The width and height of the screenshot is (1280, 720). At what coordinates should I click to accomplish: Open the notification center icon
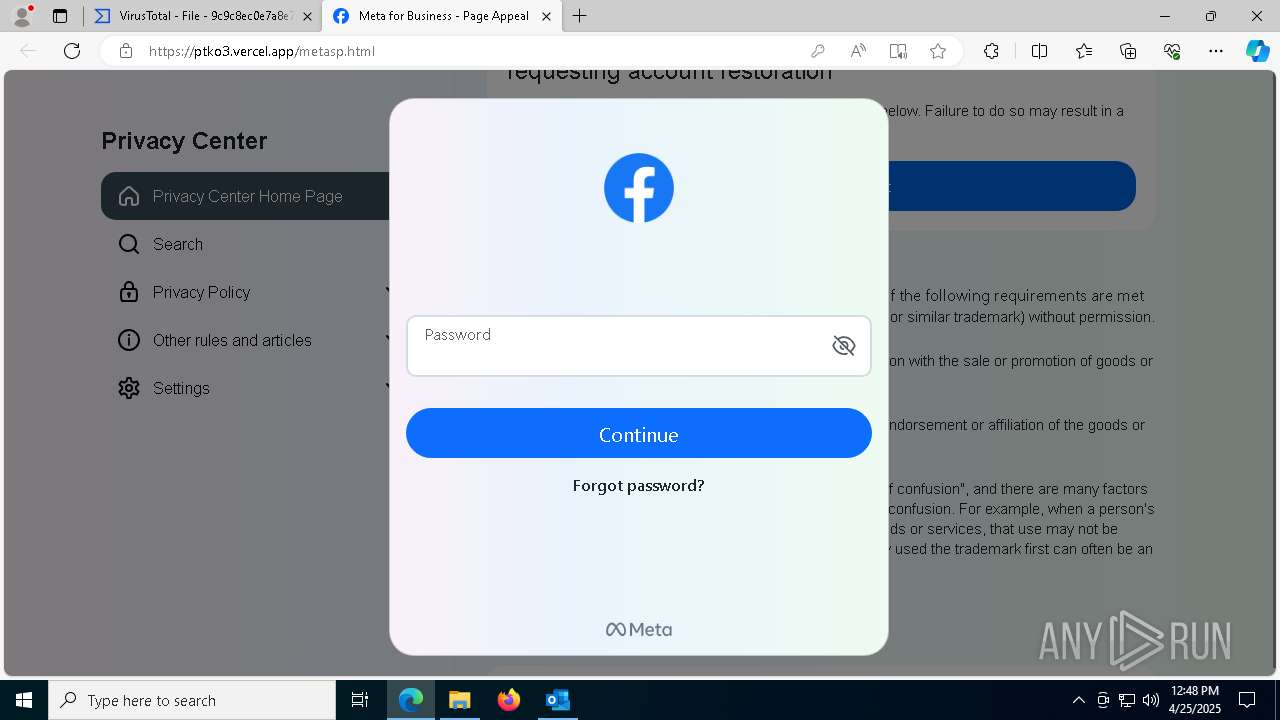pos(1247,700)
